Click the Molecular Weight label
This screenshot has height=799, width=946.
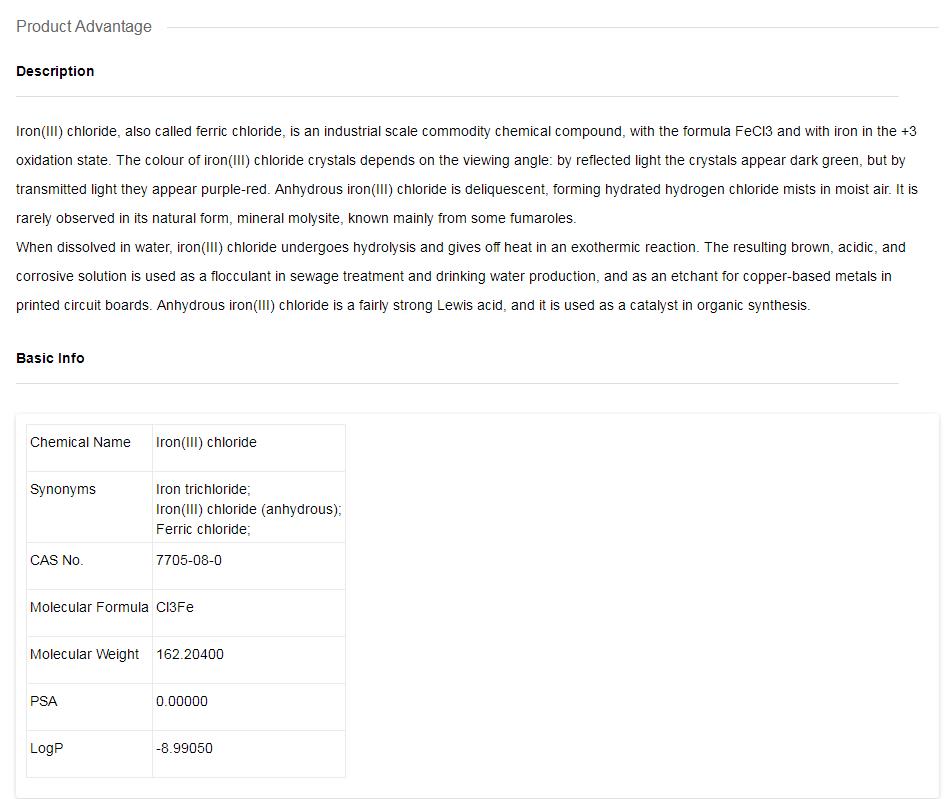(x=85, y=654)
